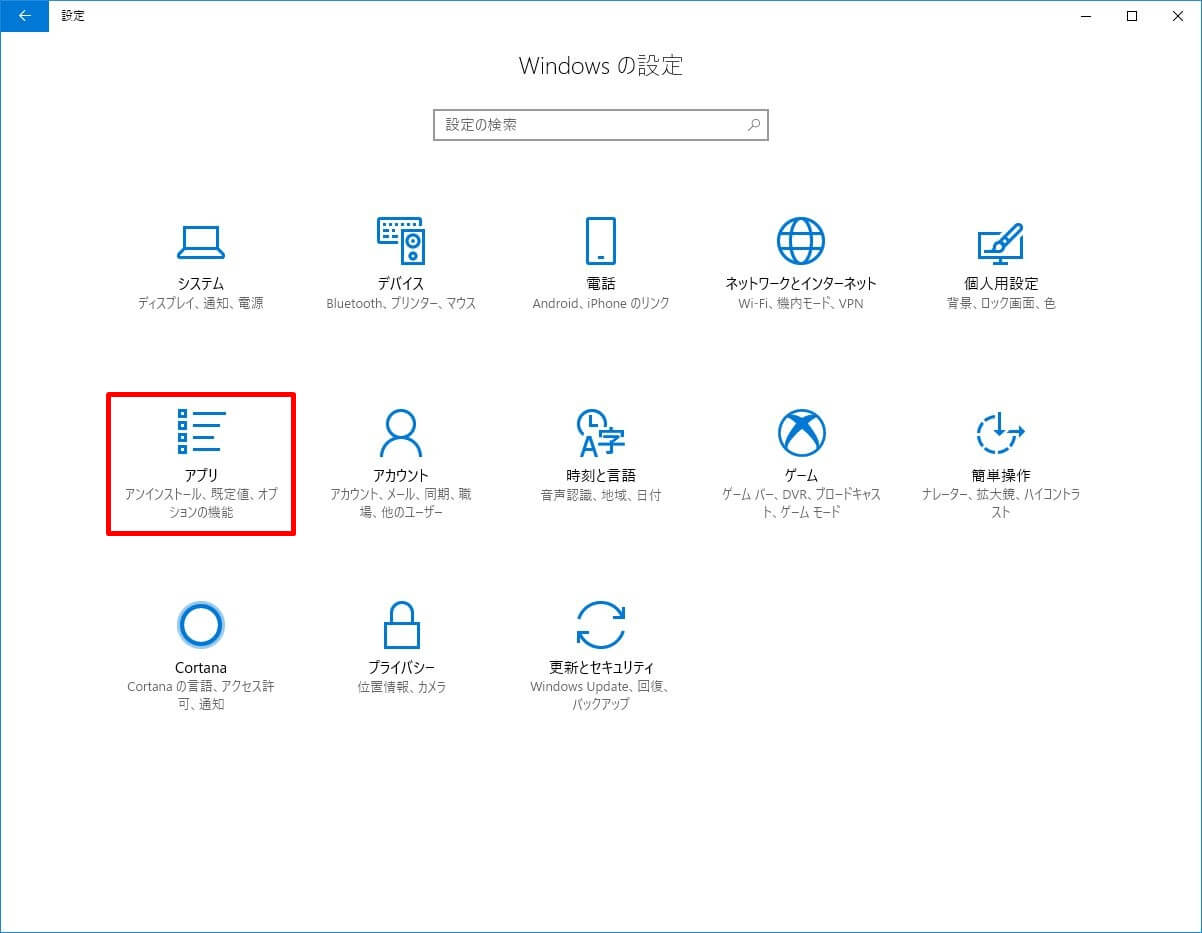Click 'Android、iPhone のリンク' description
Screen dimensions: 1202x933
pyautogui.click(x=601, y=303)
